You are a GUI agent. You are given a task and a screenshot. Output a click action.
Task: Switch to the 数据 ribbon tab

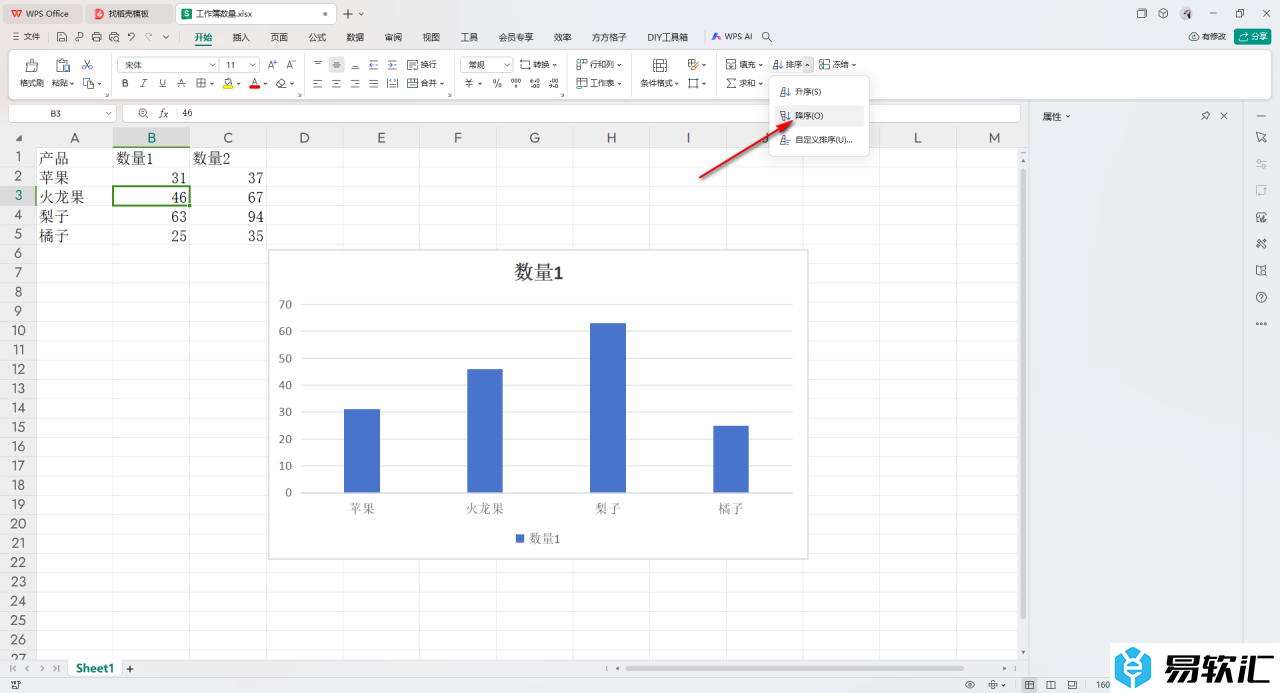coord(355,37)
